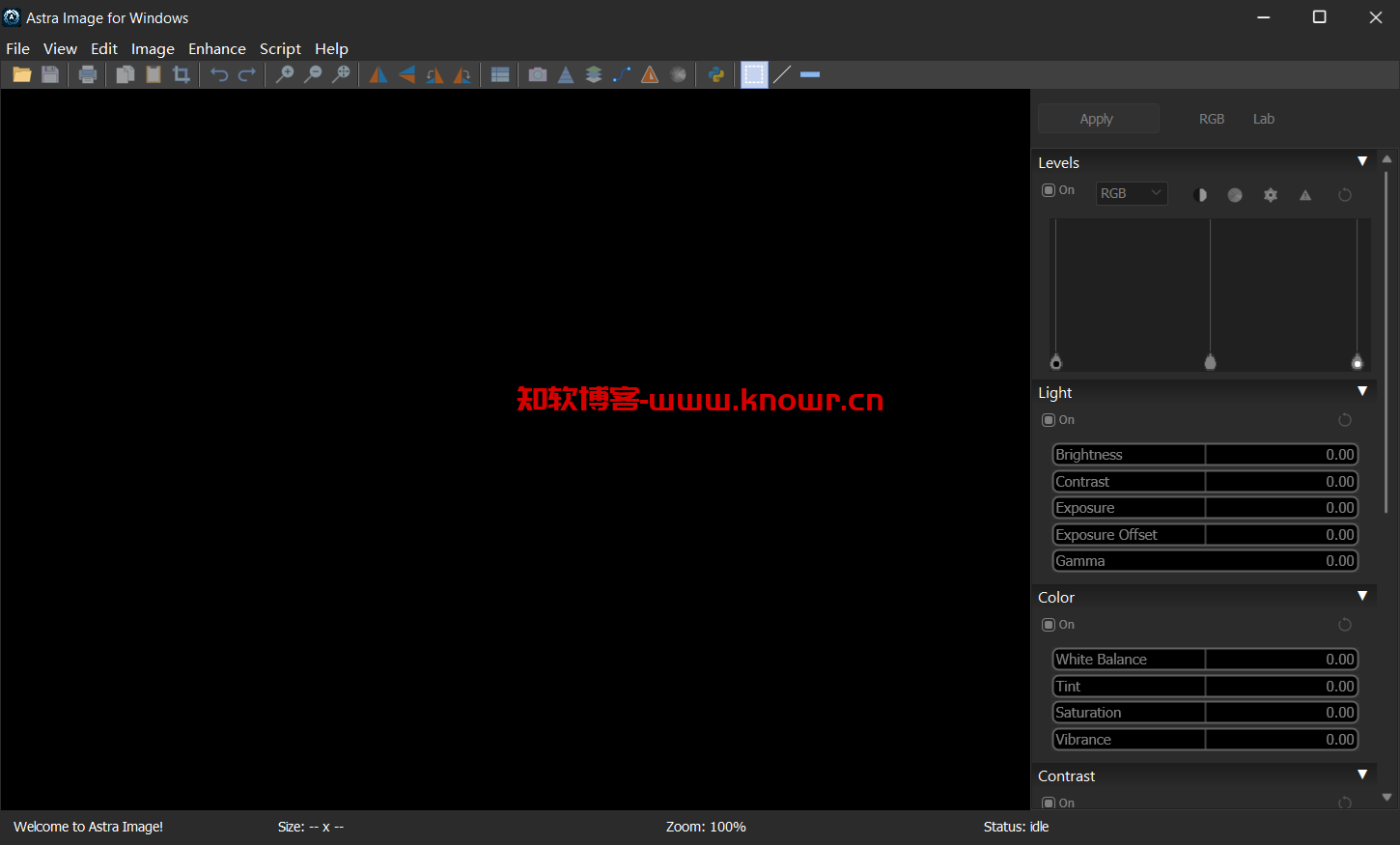Image resolution: width=1400 pixels, height=845 pixels.
Task: Reset the Color adjustments
Action: [1345, 625]
